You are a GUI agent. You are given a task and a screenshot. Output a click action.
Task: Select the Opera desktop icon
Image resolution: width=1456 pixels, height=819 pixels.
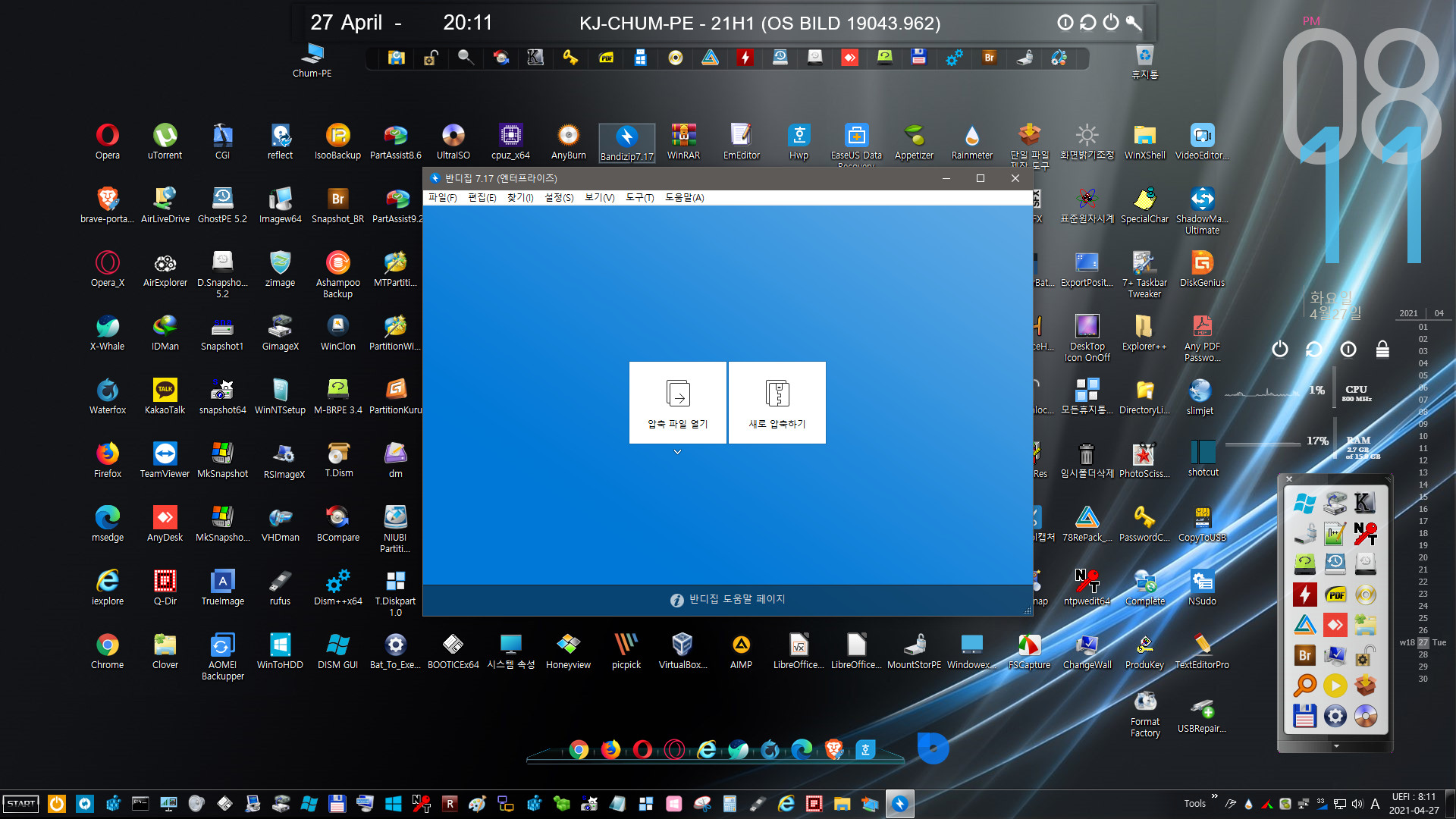pos(108,142)
